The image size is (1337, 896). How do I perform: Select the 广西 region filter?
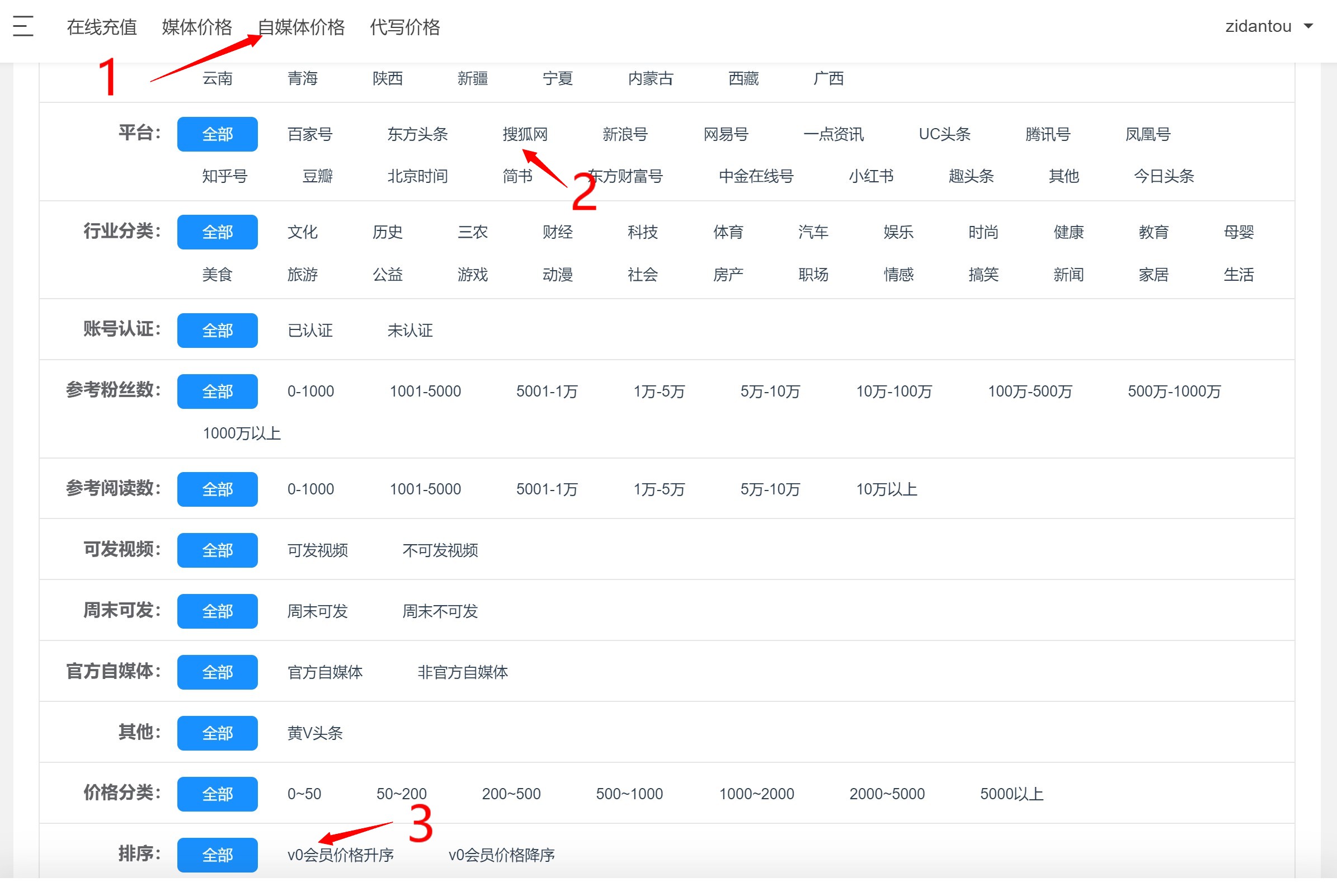point(828,78)
